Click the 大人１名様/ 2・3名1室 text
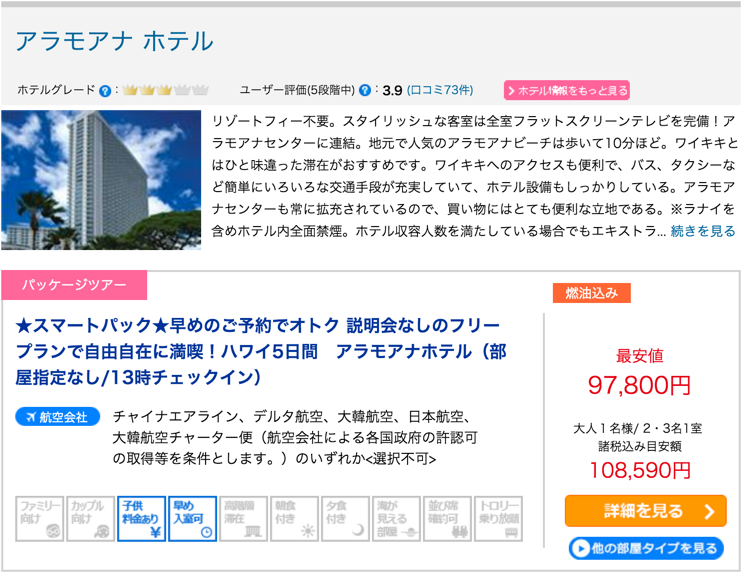Screen dimensions: 743x574 coord(638,428)
